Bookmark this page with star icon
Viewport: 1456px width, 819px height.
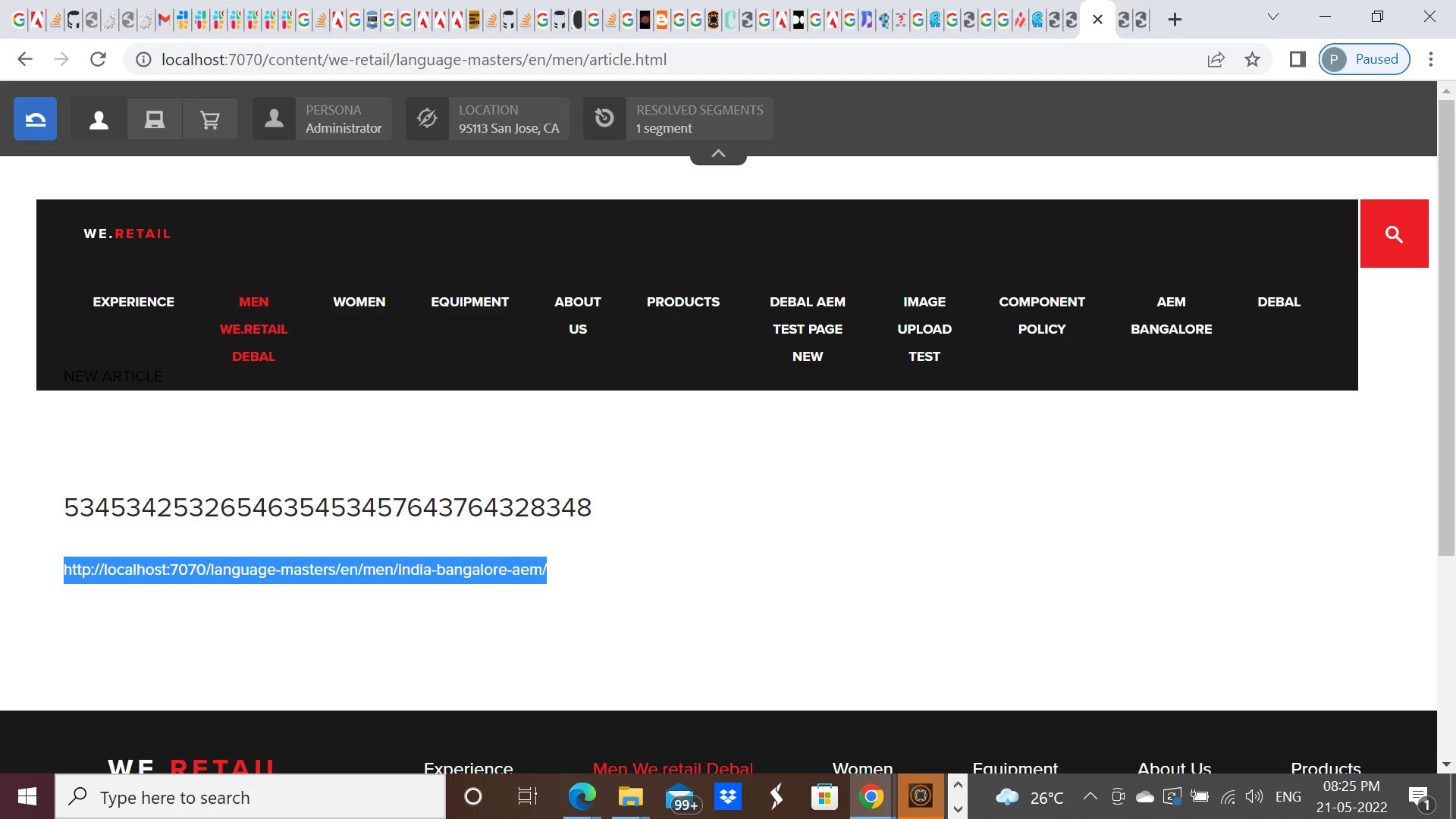[x=1252, y=59]
